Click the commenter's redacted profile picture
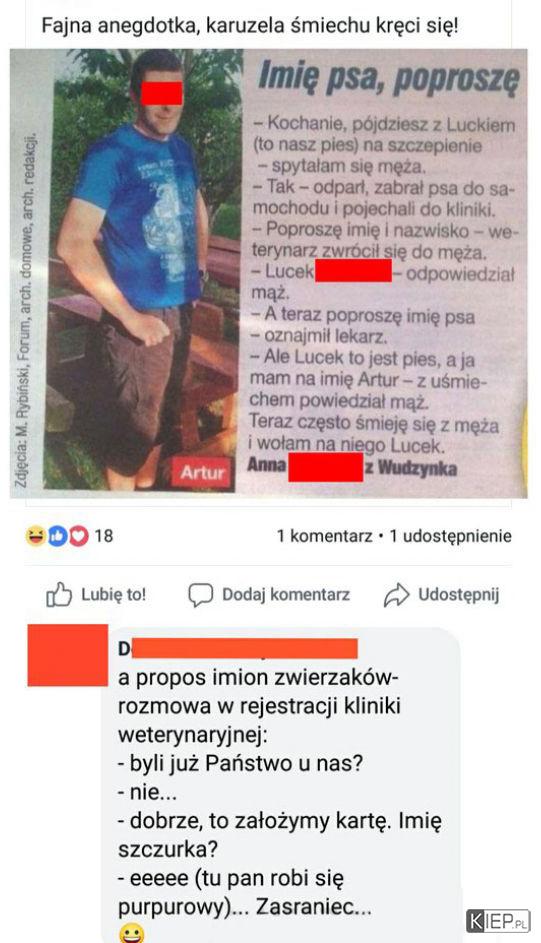This screenshot has height=943, width=541. click(68, 655)
